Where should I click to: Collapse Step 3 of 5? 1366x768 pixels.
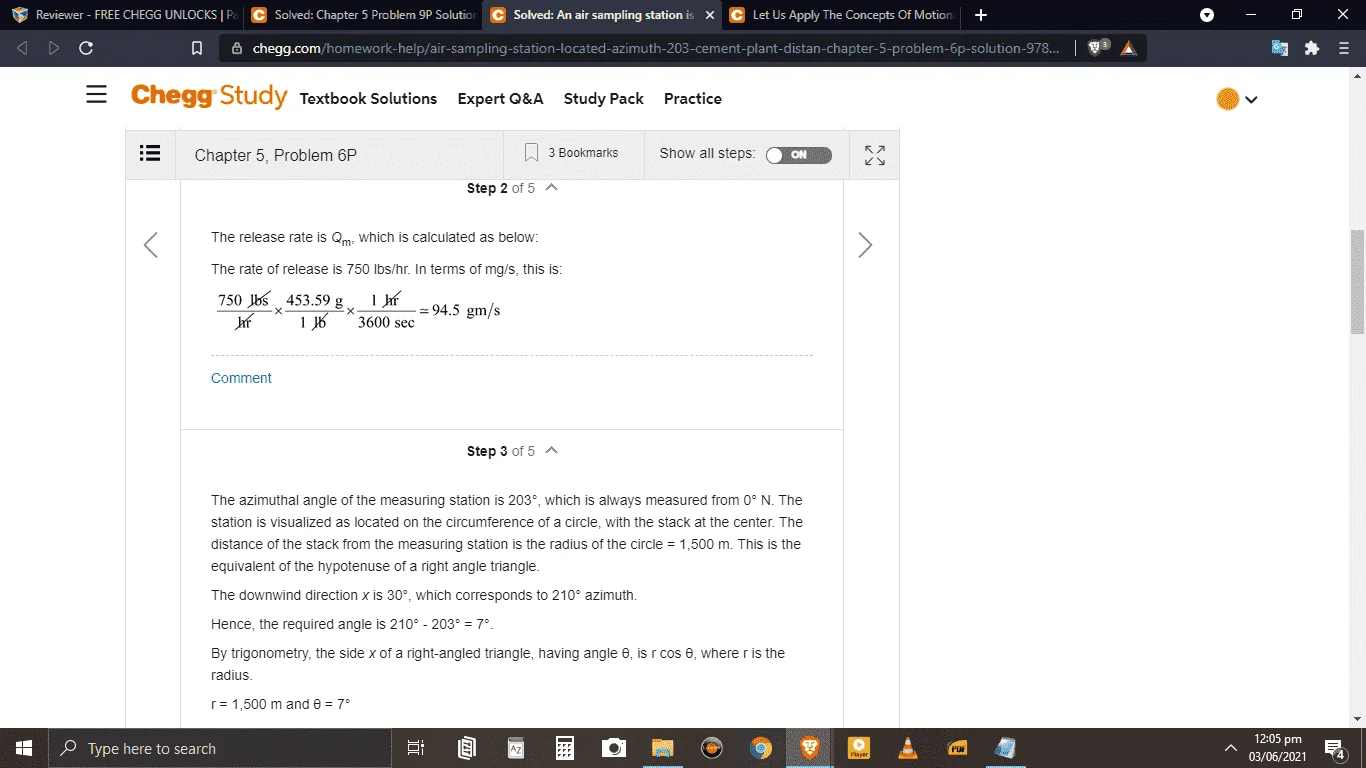(551, 450)
